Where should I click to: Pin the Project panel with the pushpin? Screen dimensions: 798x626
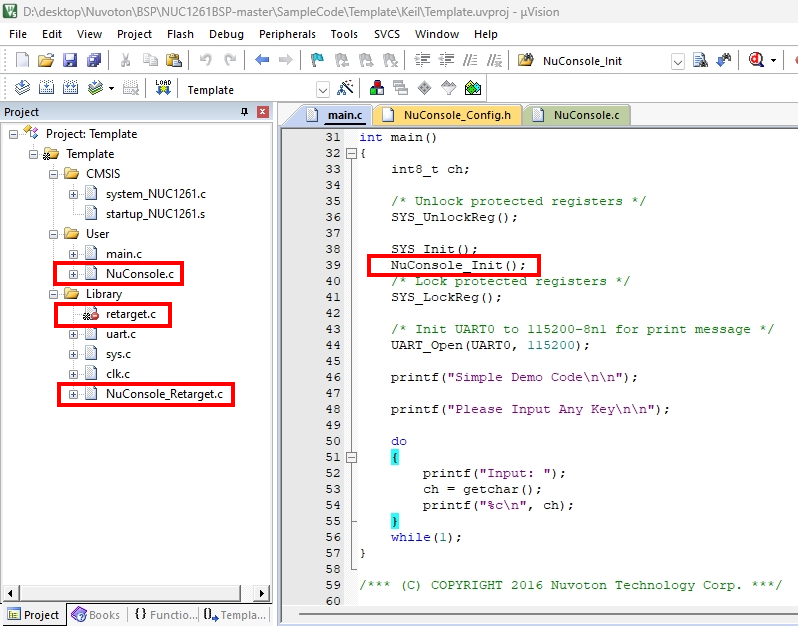click(245, 111)
